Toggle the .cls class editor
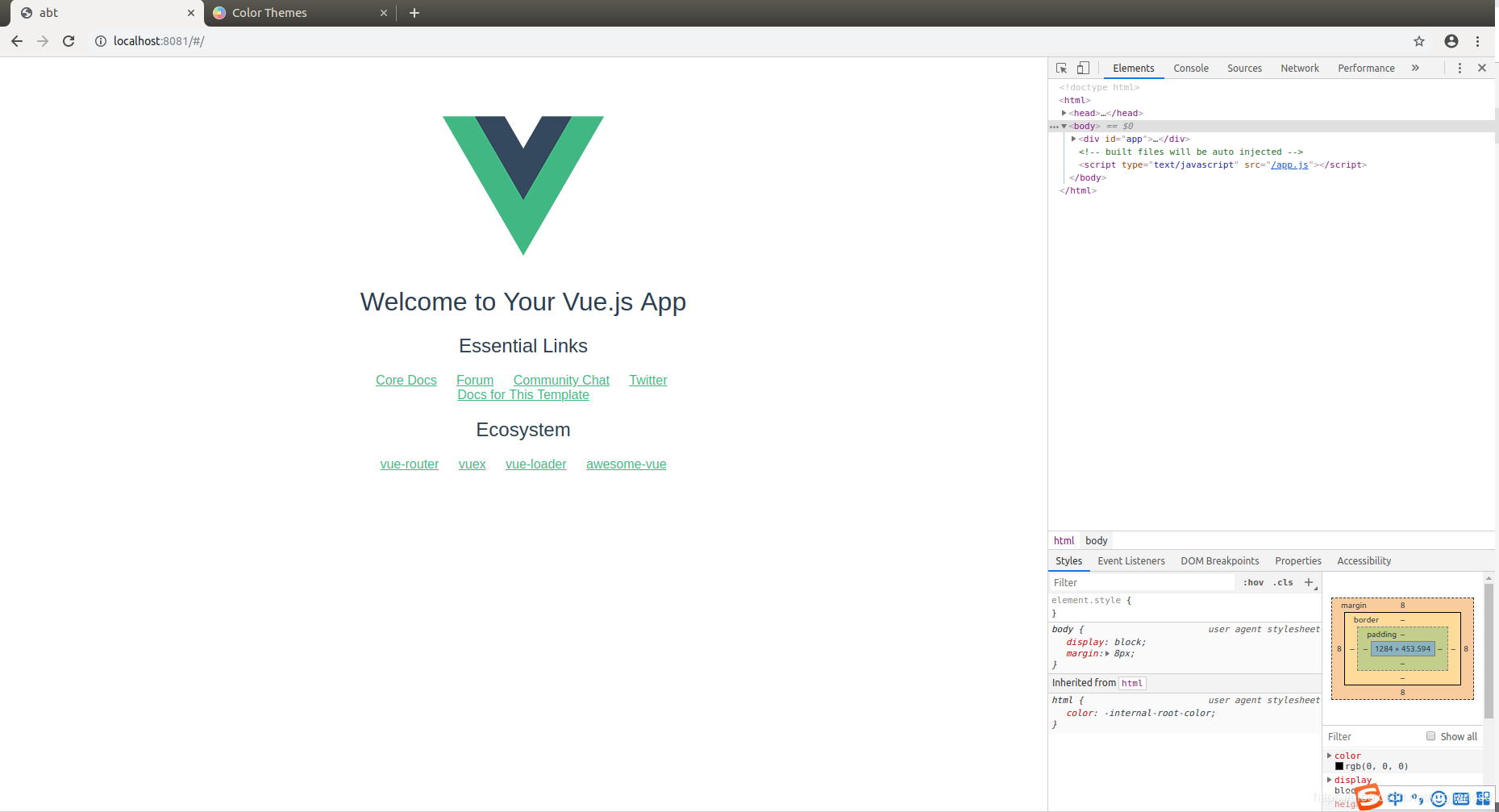The width and height of the screenshot is (1499, 812). [1283, 582]
